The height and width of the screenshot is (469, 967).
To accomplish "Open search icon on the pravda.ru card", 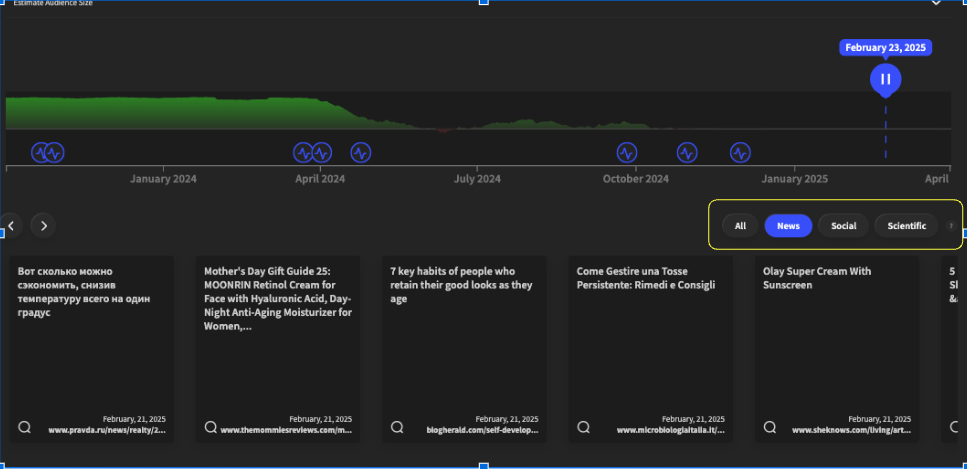I will click(24, 427).
